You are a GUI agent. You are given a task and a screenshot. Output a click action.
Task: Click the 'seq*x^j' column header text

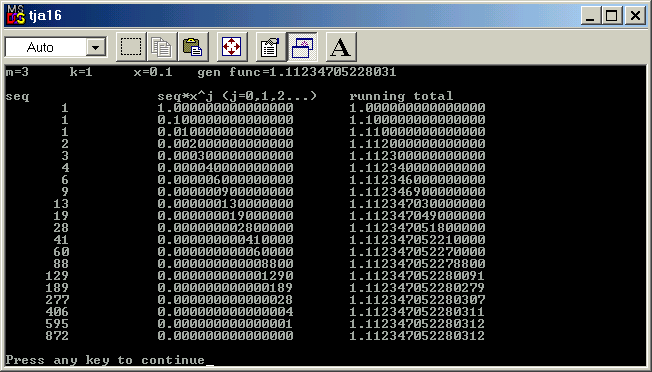[185, 96]
